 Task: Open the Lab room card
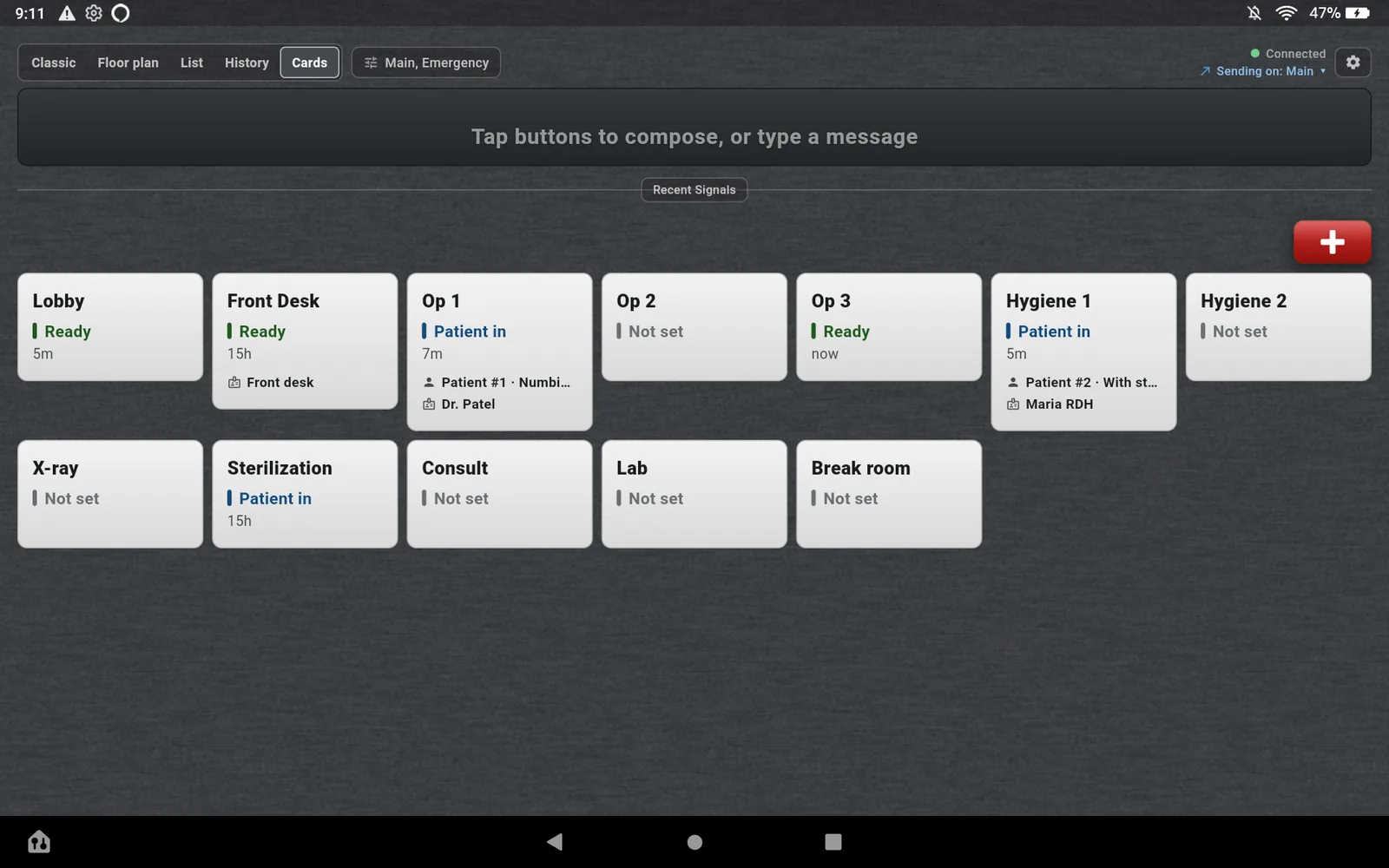coord(694,494)
